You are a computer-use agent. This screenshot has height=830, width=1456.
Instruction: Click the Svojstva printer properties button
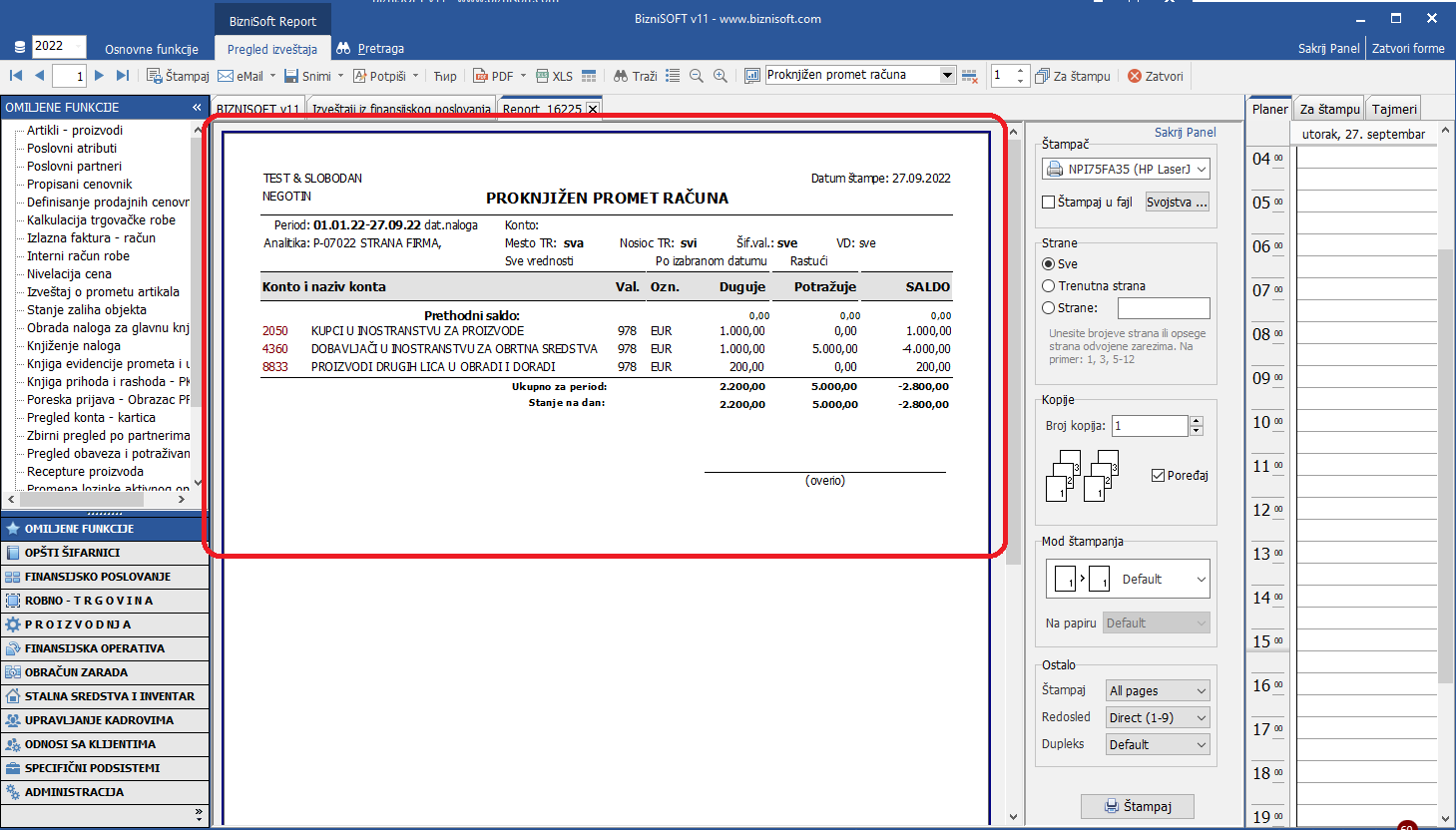1177,203
